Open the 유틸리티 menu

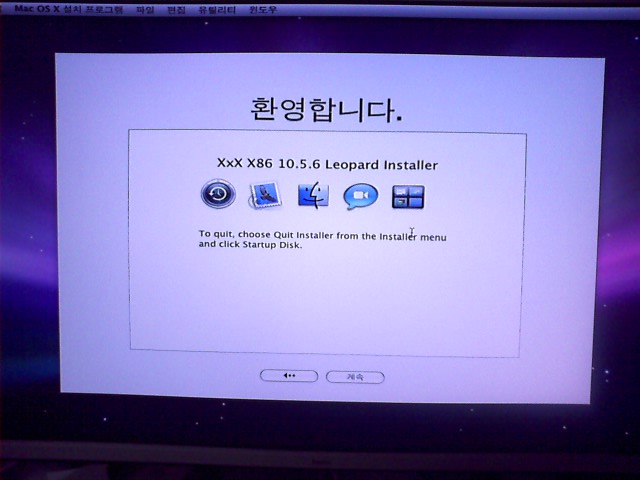[217, 9]
